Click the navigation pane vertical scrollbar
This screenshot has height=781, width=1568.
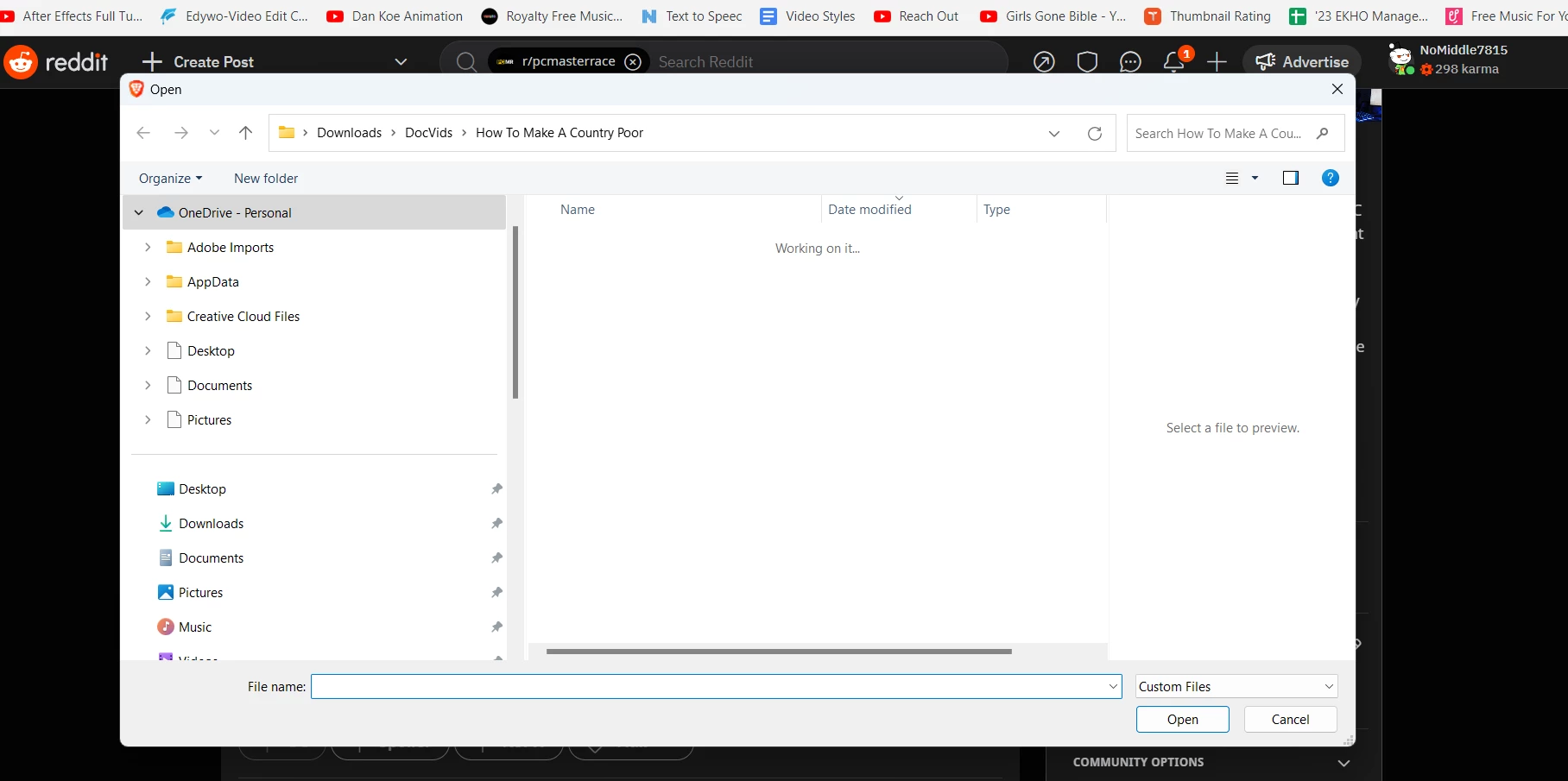point(515,312)
